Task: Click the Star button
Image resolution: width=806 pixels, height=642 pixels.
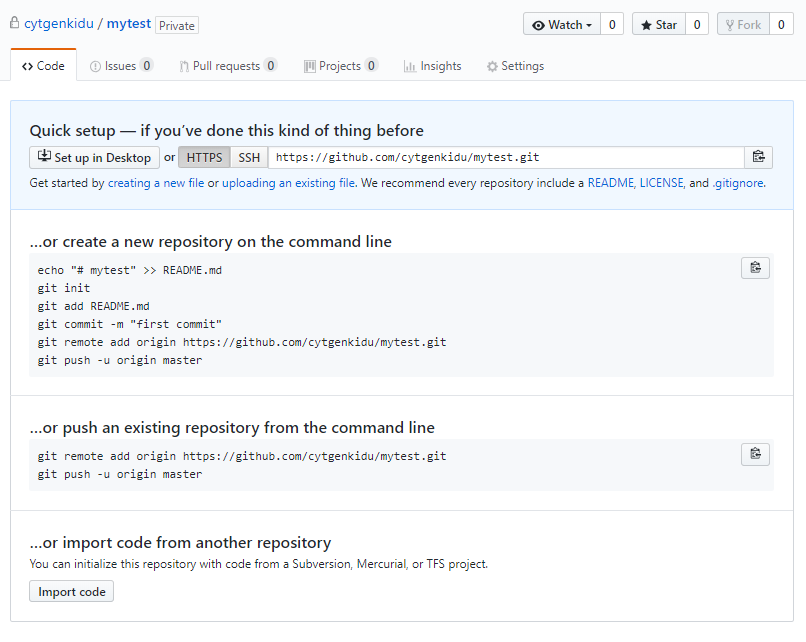Action: (658, 25)
